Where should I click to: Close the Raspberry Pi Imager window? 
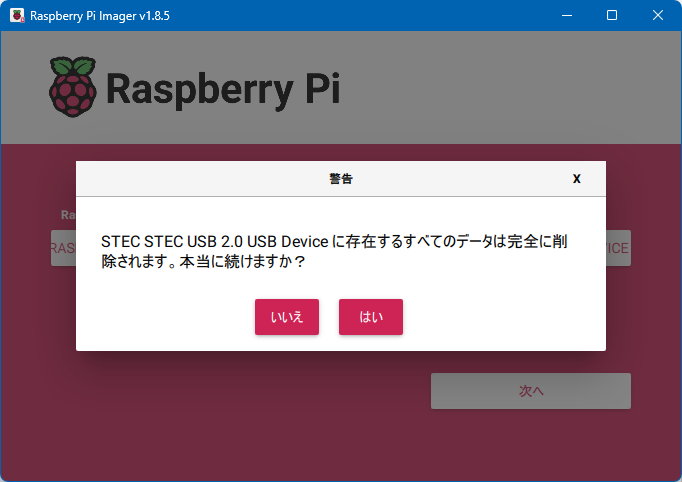point(658,15)
